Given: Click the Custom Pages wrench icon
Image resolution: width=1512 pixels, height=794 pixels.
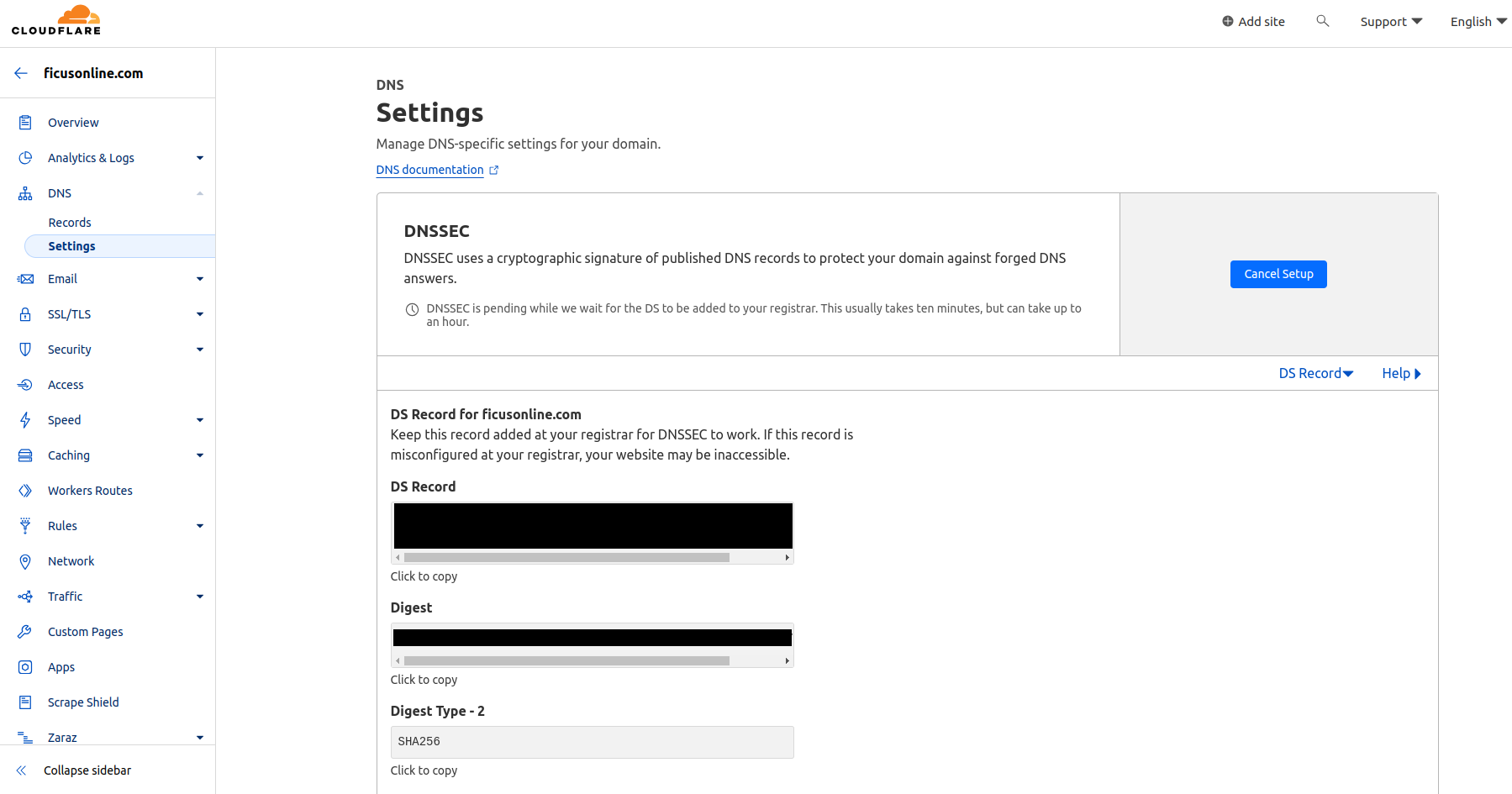Looking at the screenshot, I should [x=25, y=632].
